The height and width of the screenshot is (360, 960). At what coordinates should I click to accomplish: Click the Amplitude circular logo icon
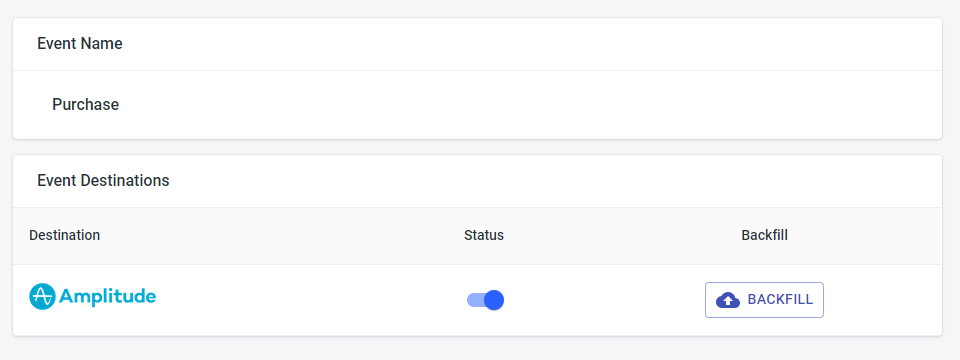tap(42, 297)
